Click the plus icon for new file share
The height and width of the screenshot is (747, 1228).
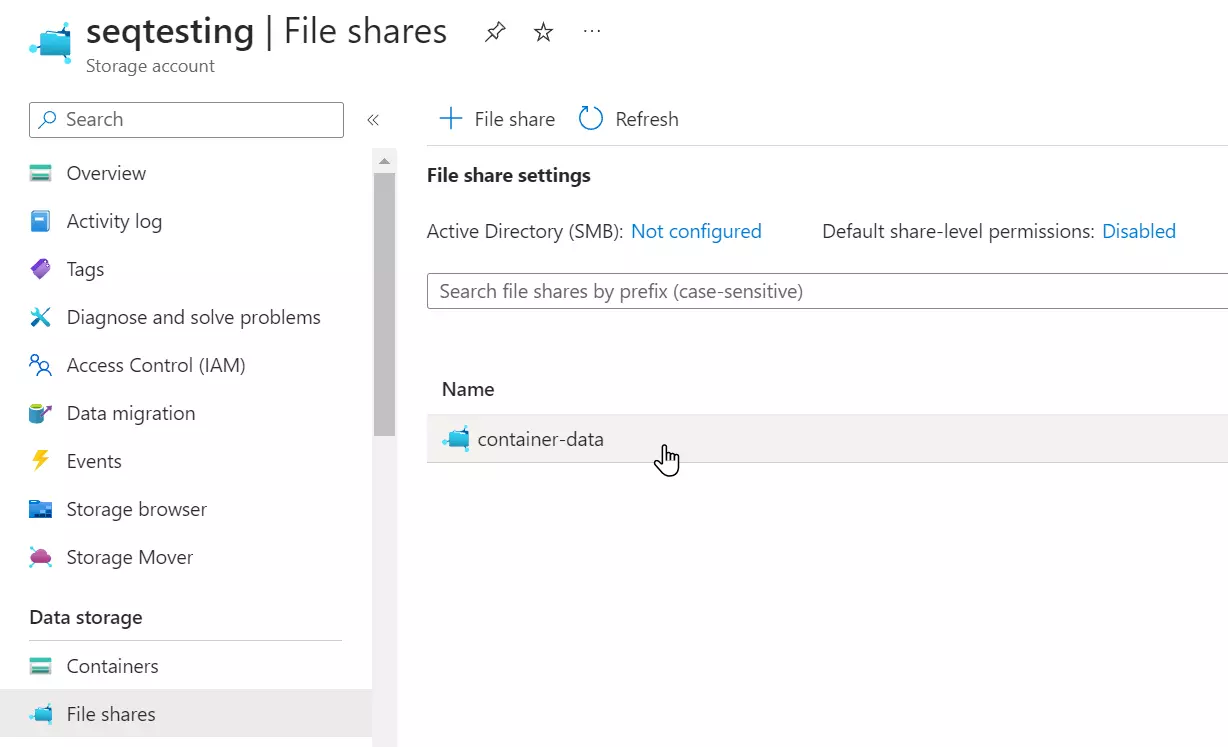click(x=451, y=119)
